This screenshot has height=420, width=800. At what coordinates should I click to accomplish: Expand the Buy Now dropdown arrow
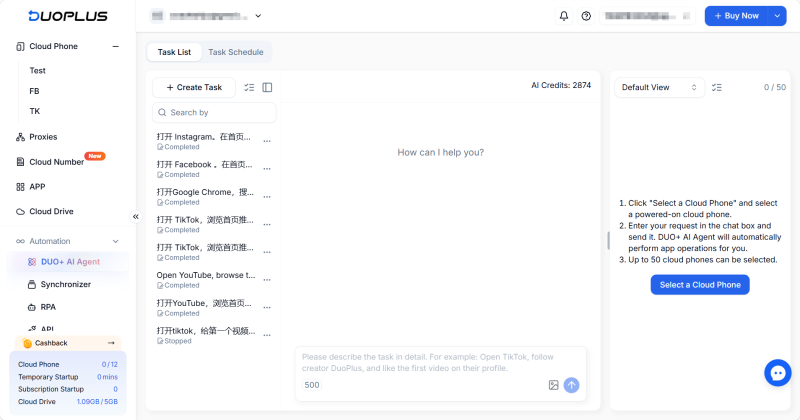pyautogui.click(x=777, y=16)
